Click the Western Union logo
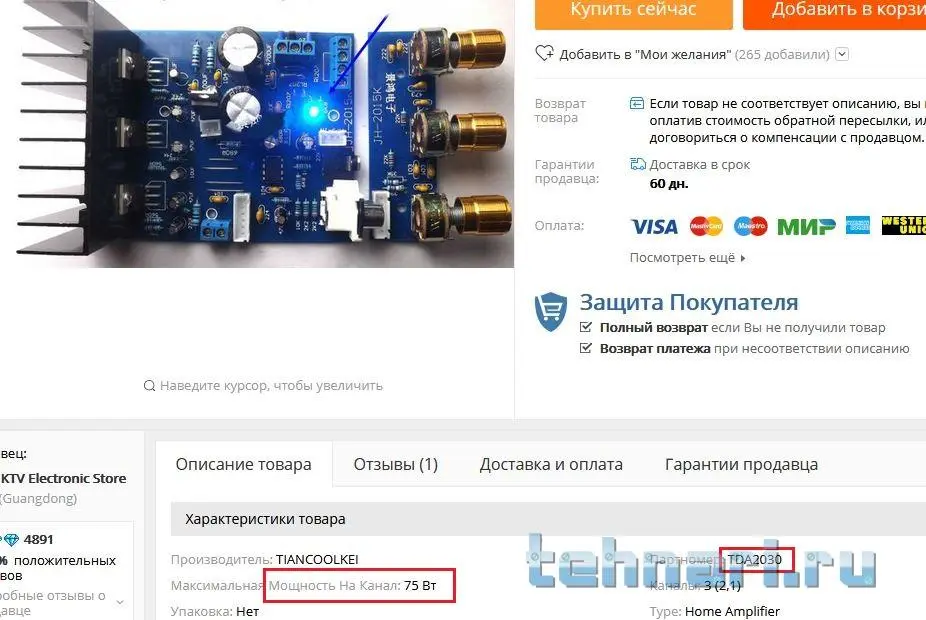 pyautogui.click(x=904, y=226)
